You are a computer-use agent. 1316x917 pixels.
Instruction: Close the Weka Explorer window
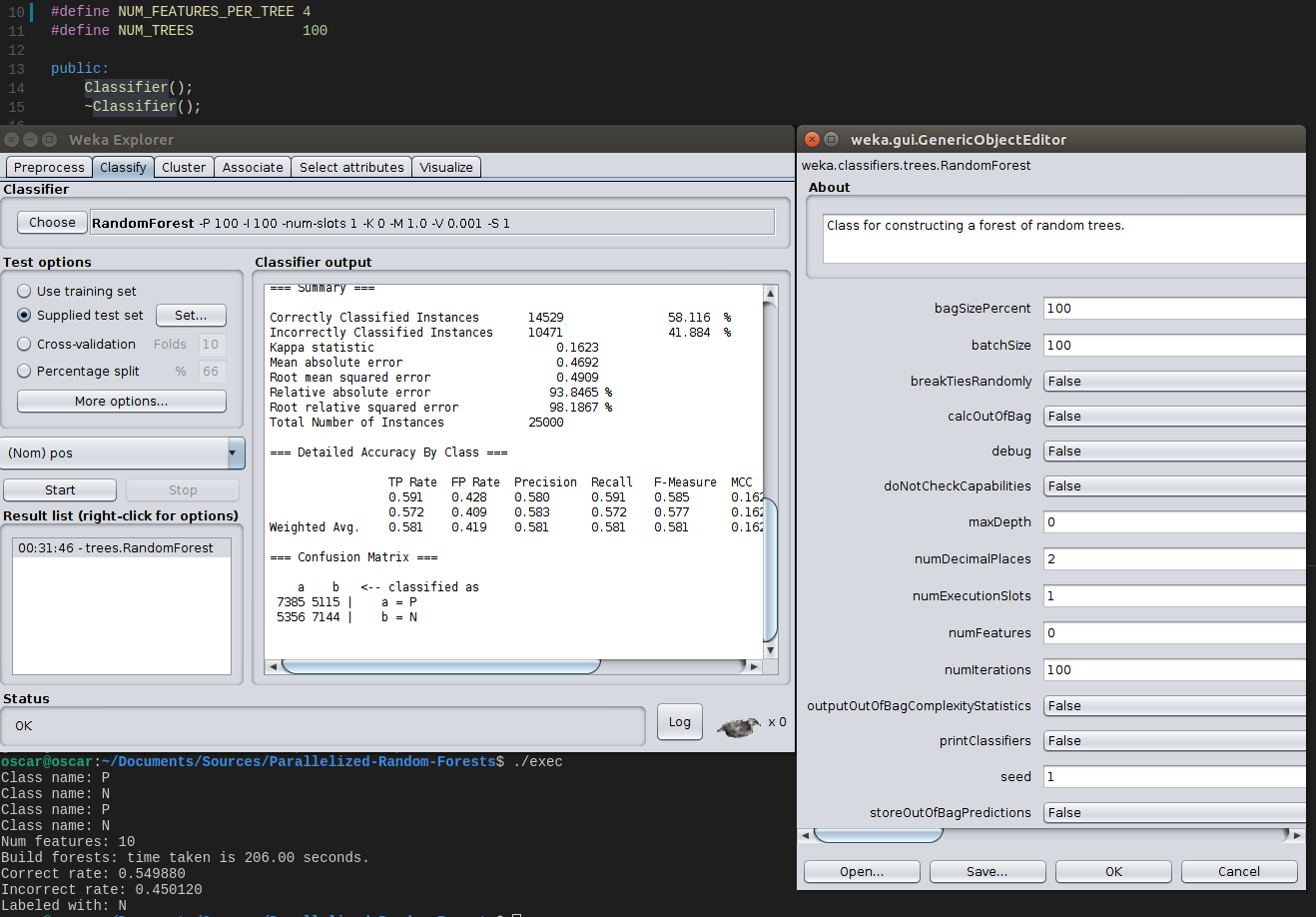(11, 140)
